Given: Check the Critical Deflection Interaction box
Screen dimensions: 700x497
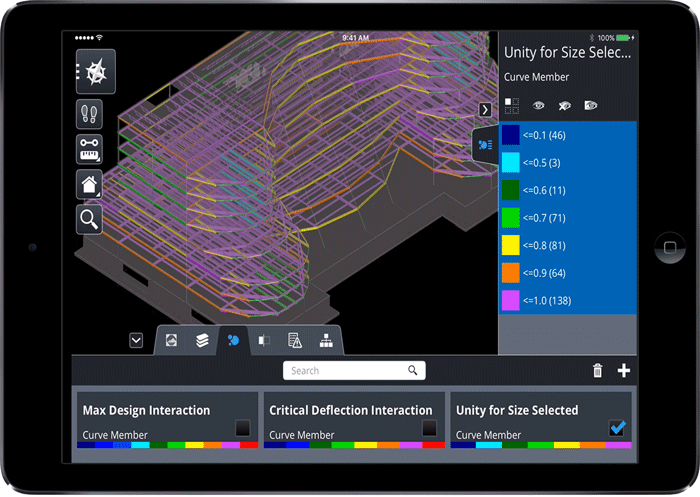Looking at the screenshot, I should [x=429, y=428].
